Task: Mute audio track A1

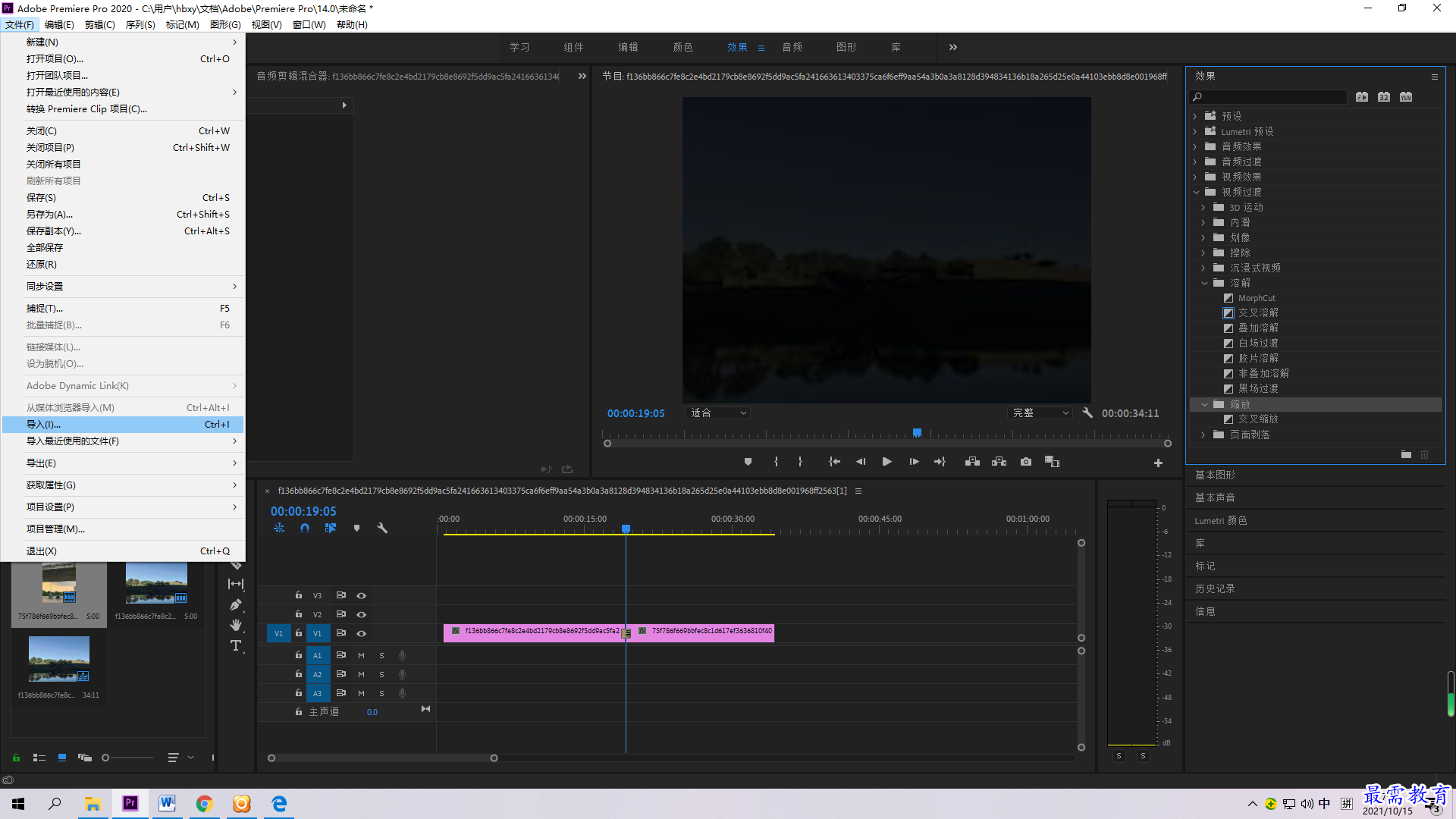Action: [361, 655]
